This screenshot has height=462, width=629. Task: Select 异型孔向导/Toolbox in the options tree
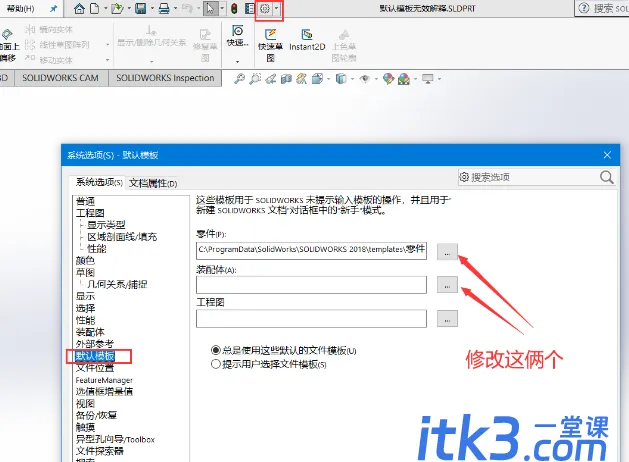click(115, 439)
